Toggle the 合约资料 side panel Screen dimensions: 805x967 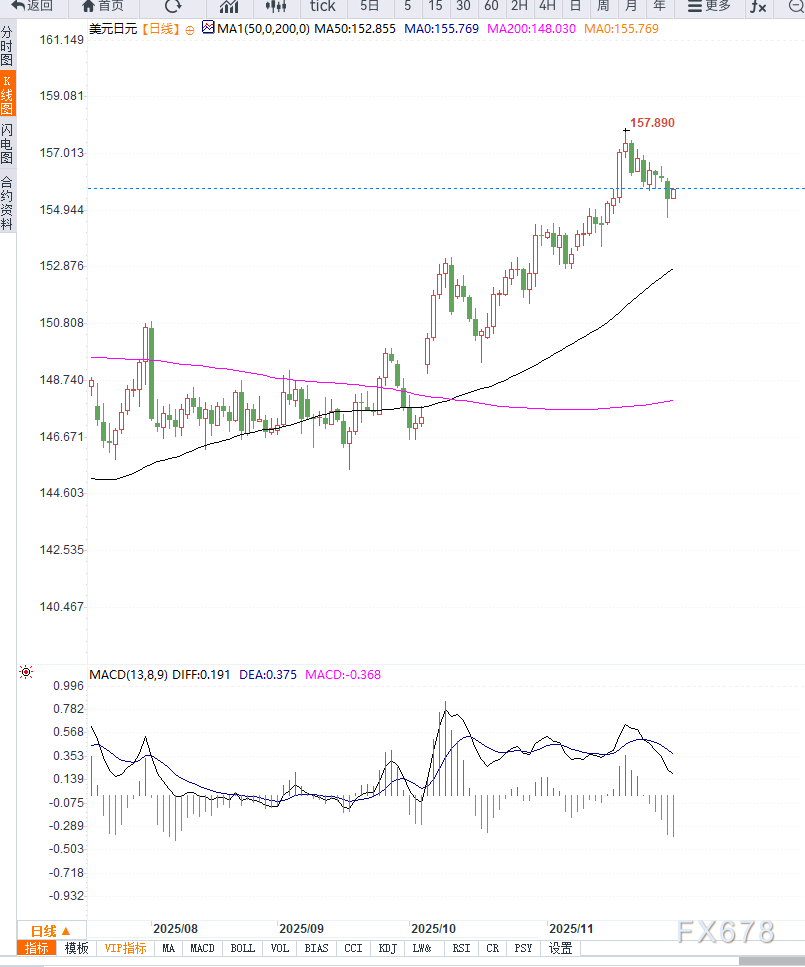pos(7,204)
